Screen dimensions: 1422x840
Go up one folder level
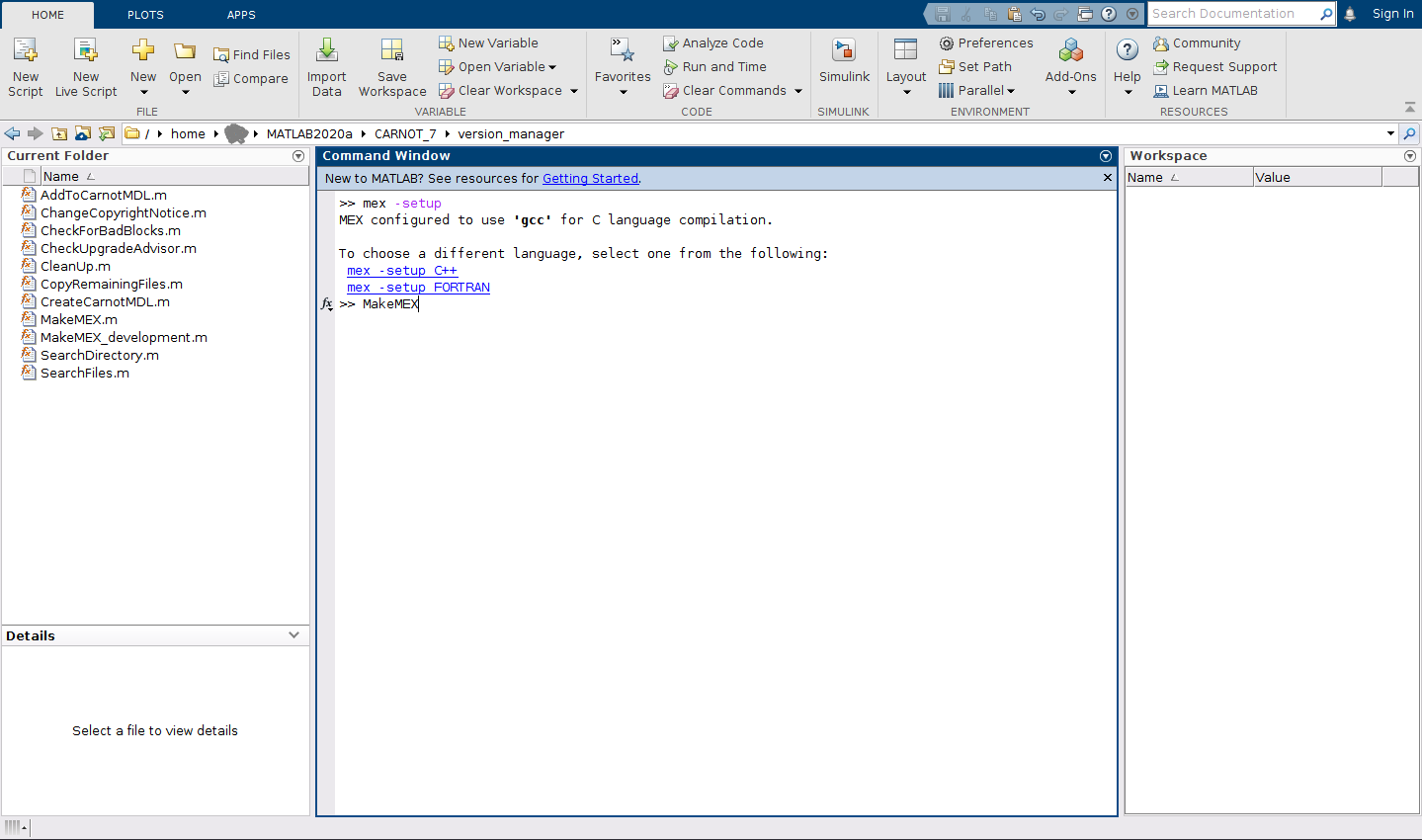point(60,133)
